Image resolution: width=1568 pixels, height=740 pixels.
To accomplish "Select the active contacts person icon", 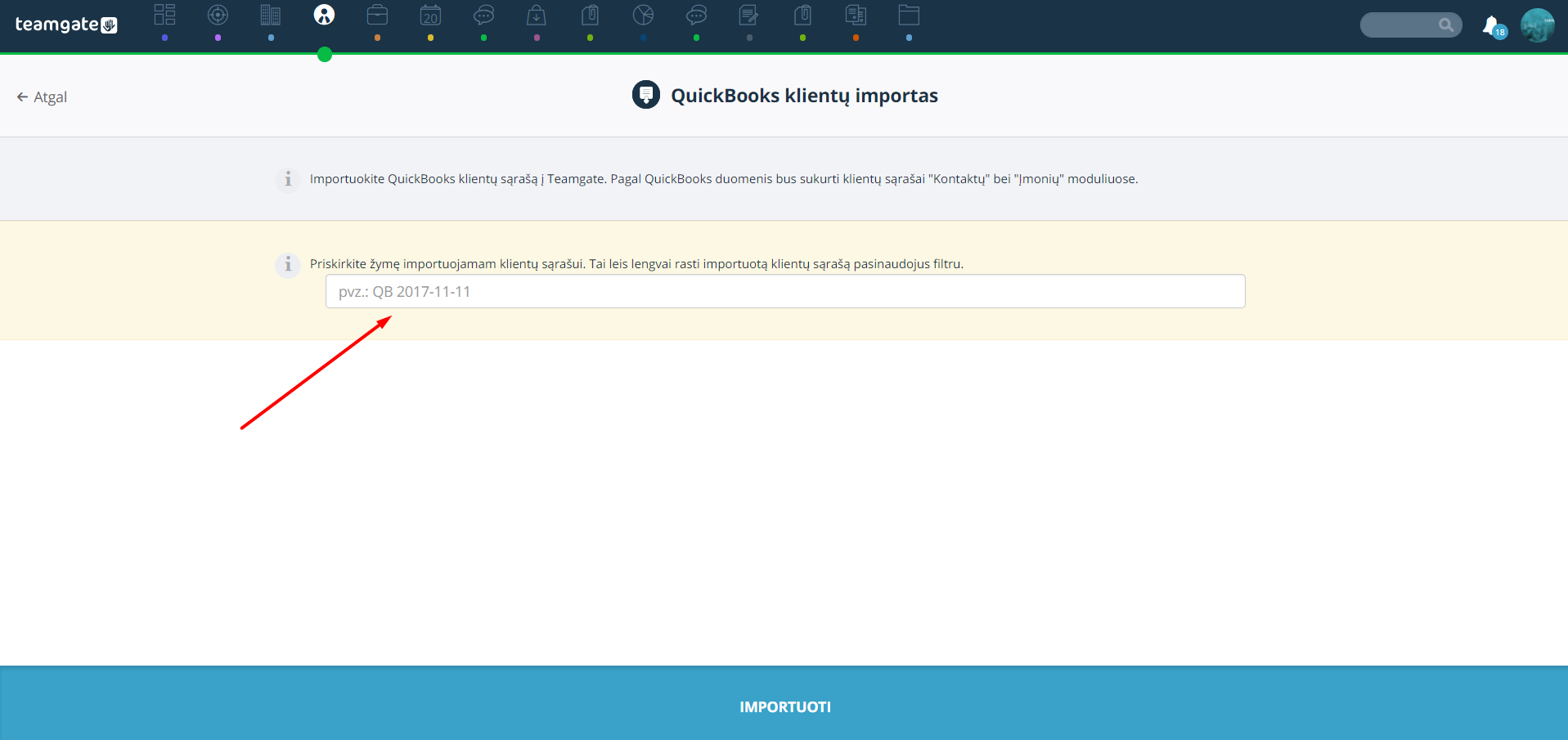I will coord(324,15).
